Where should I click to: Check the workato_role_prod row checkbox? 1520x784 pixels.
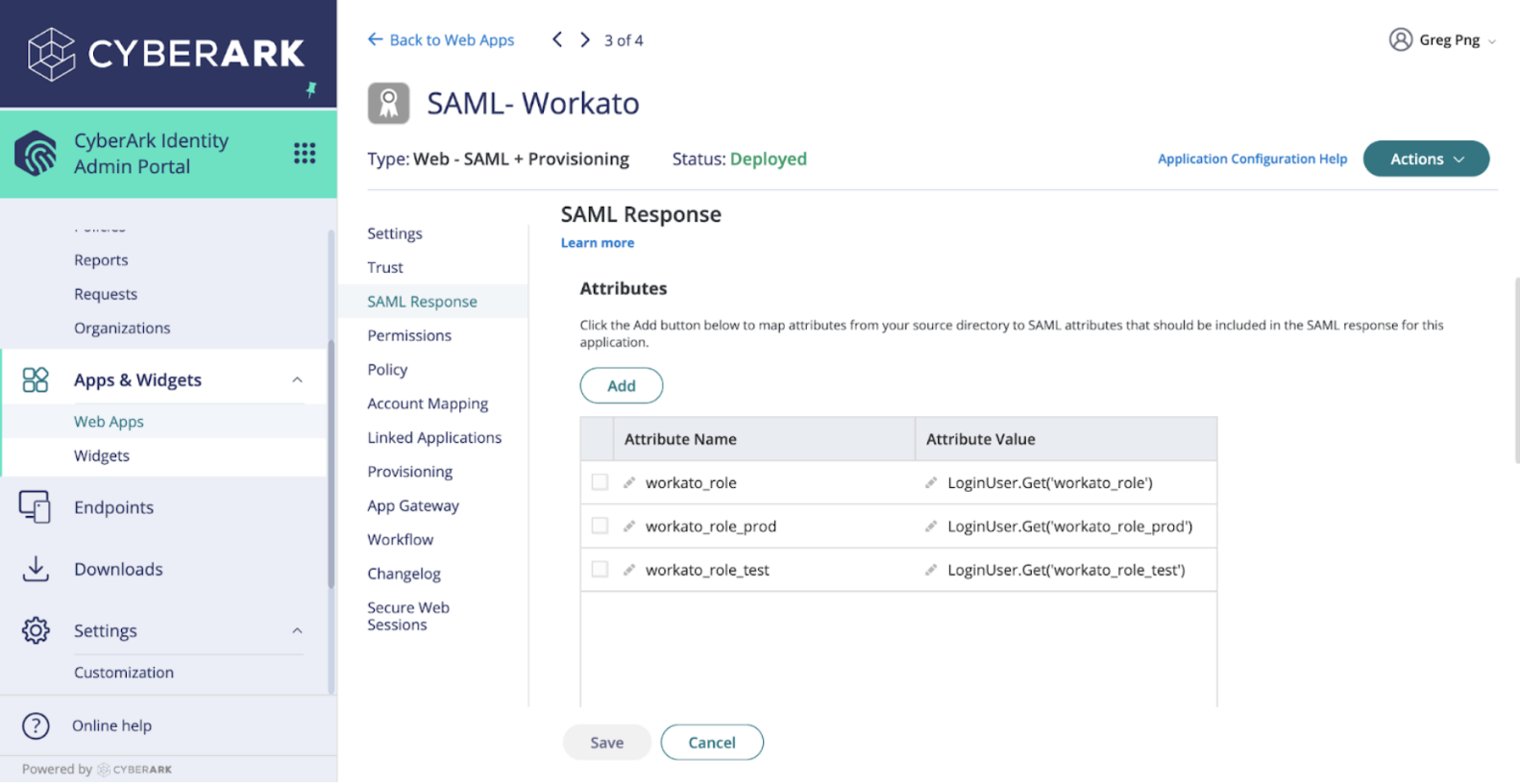(600, 526)
